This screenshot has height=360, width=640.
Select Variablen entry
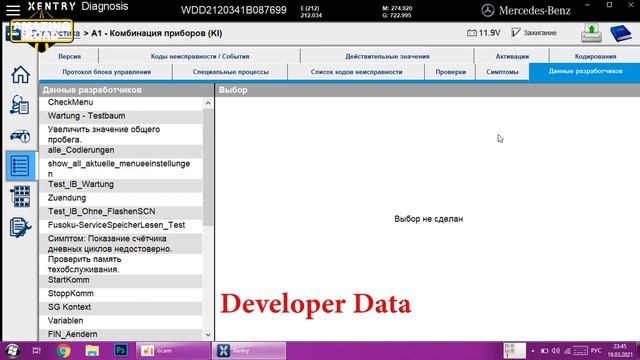[121, 321]
